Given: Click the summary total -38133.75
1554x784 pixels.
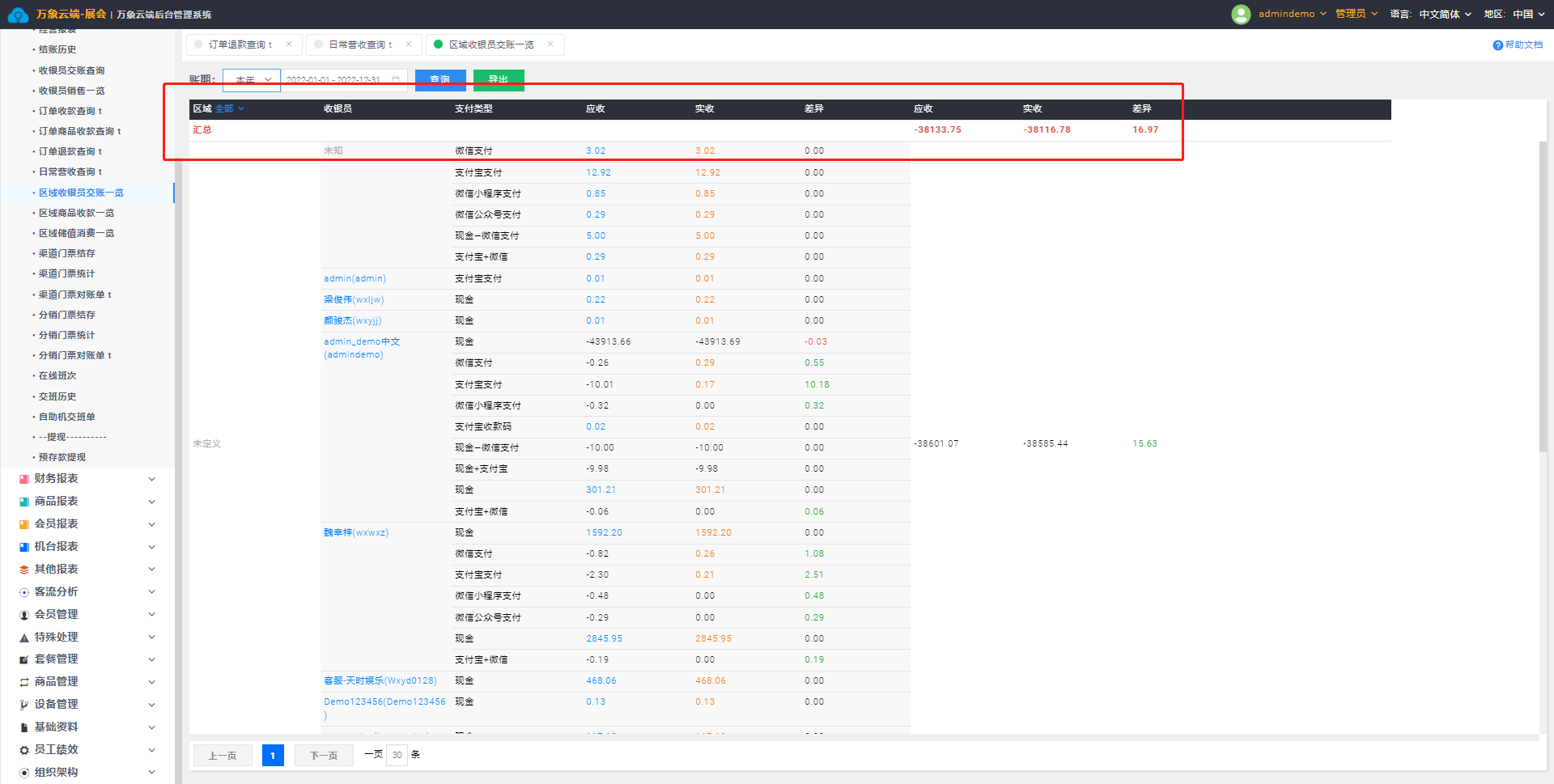Looking at the screenshot, I should 938,129.
